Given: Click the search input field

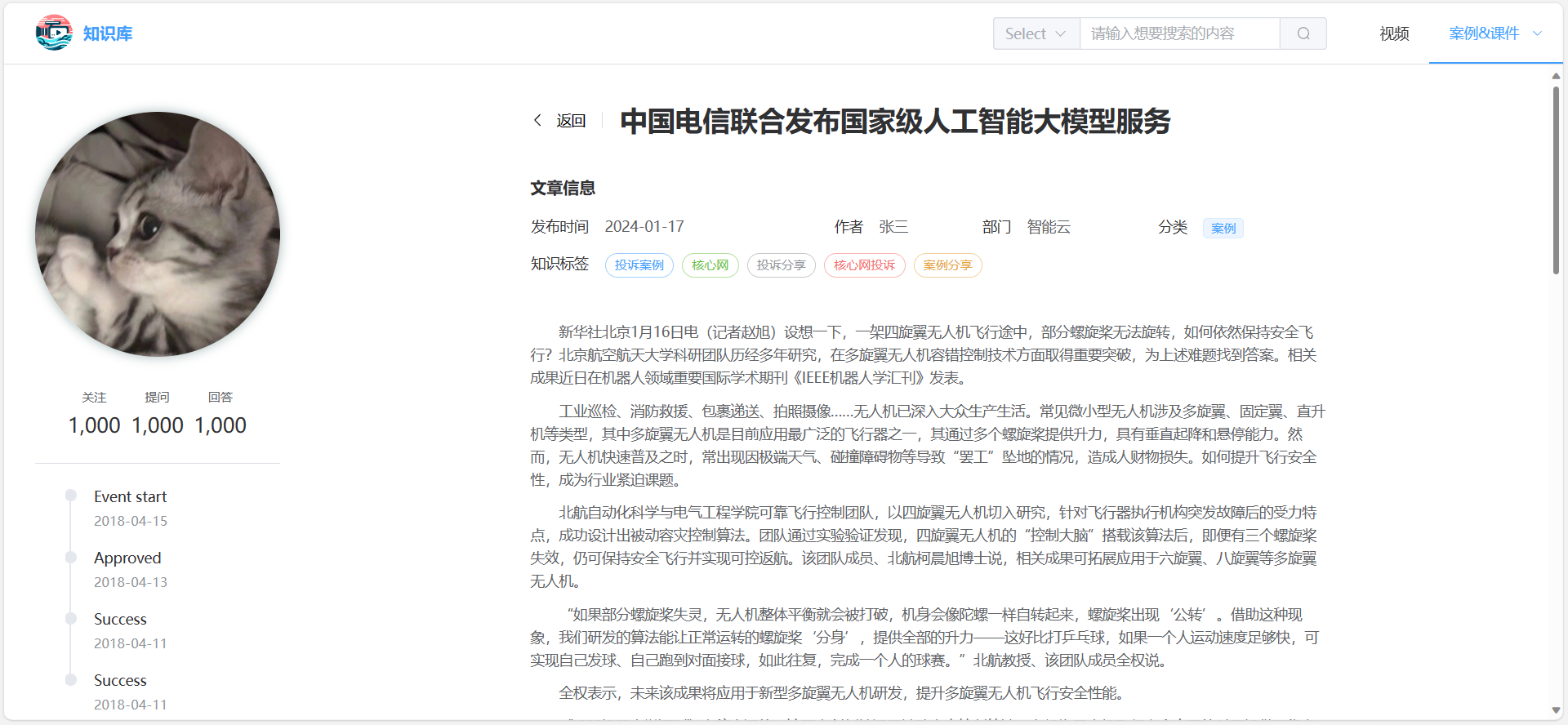Looking at the screenshot, I should pos(1179,33).
